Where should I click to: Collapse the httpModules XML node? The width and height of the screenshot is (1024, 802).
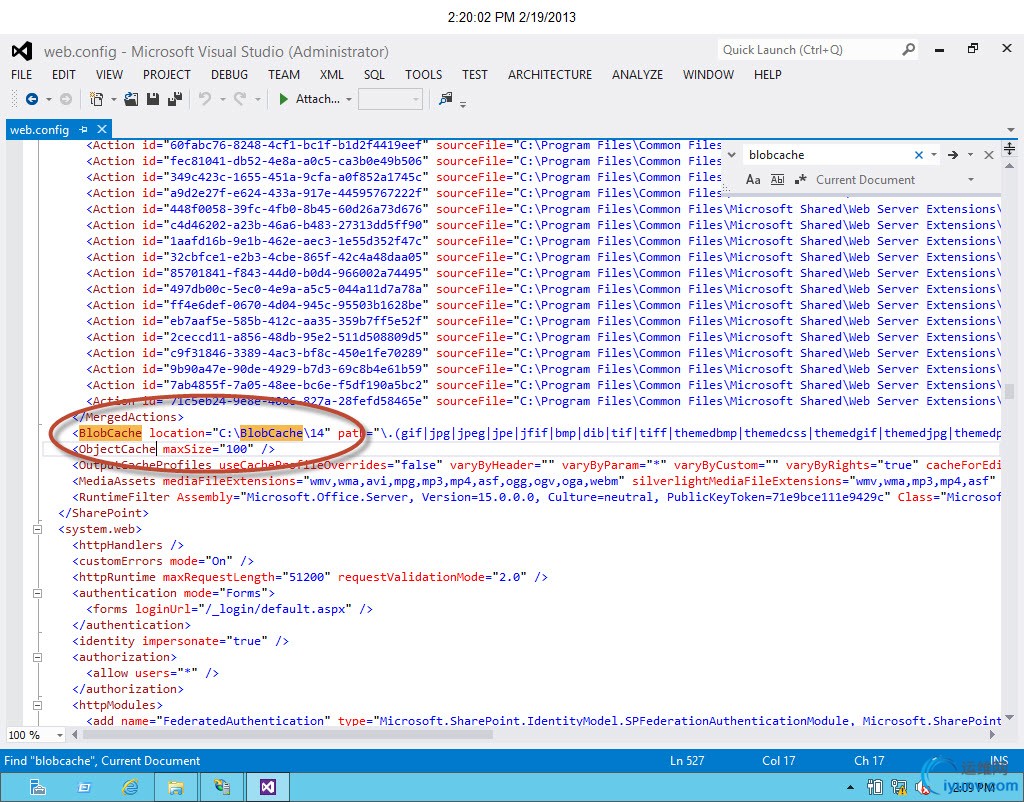point(37,705)
